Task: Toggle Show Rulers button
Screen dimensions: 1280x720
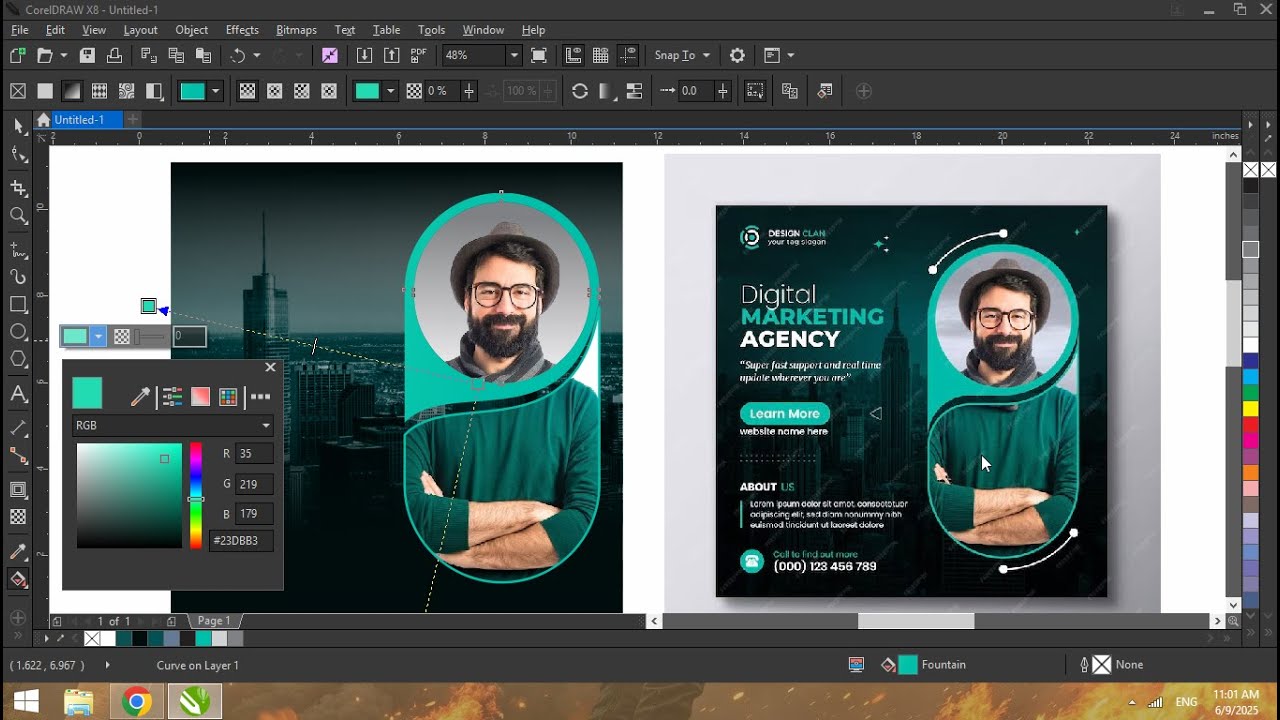Action: [x=573, y=56]
